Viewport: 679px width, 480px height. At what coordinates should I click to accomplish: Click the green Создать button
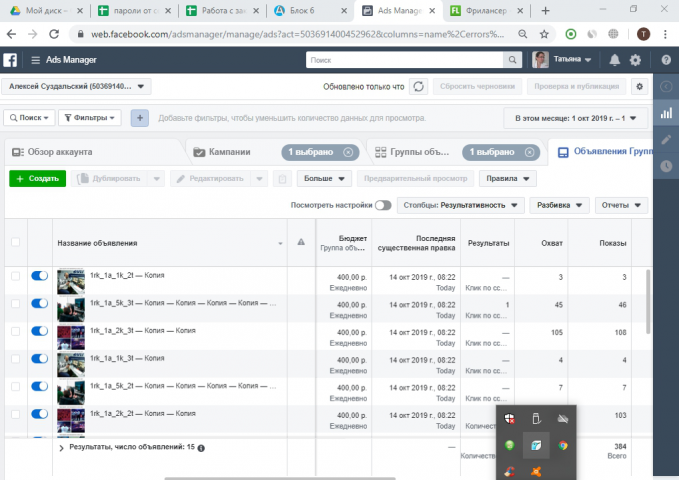(x=38, y=178)
